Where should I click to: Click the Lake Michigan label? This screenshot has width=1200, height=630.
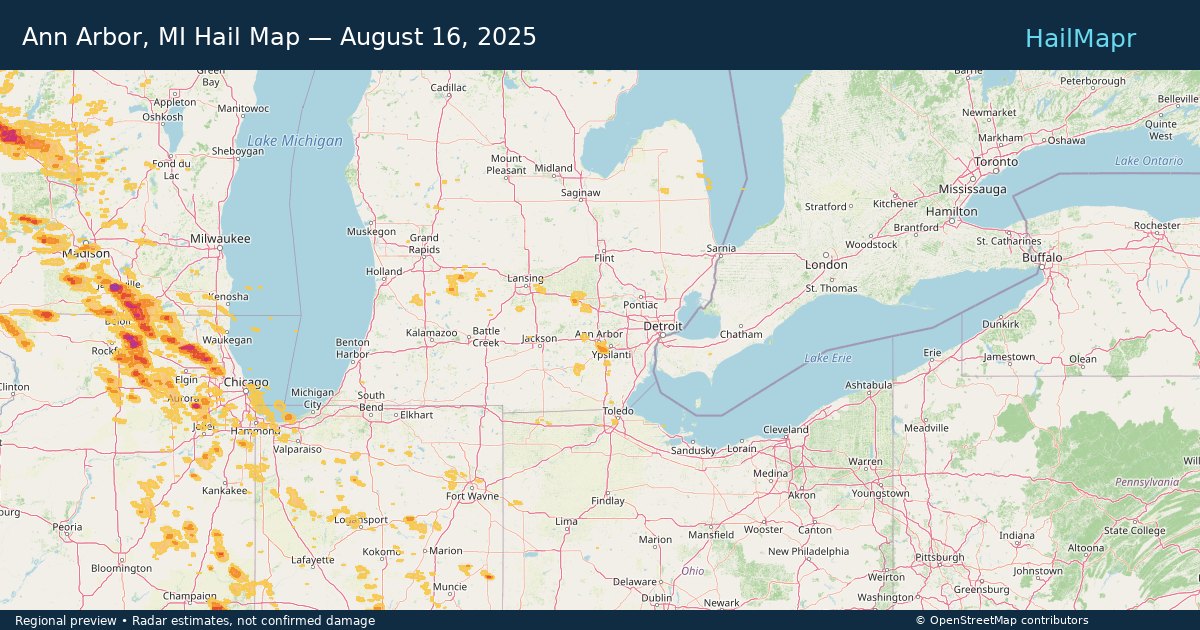coord(295,141)
